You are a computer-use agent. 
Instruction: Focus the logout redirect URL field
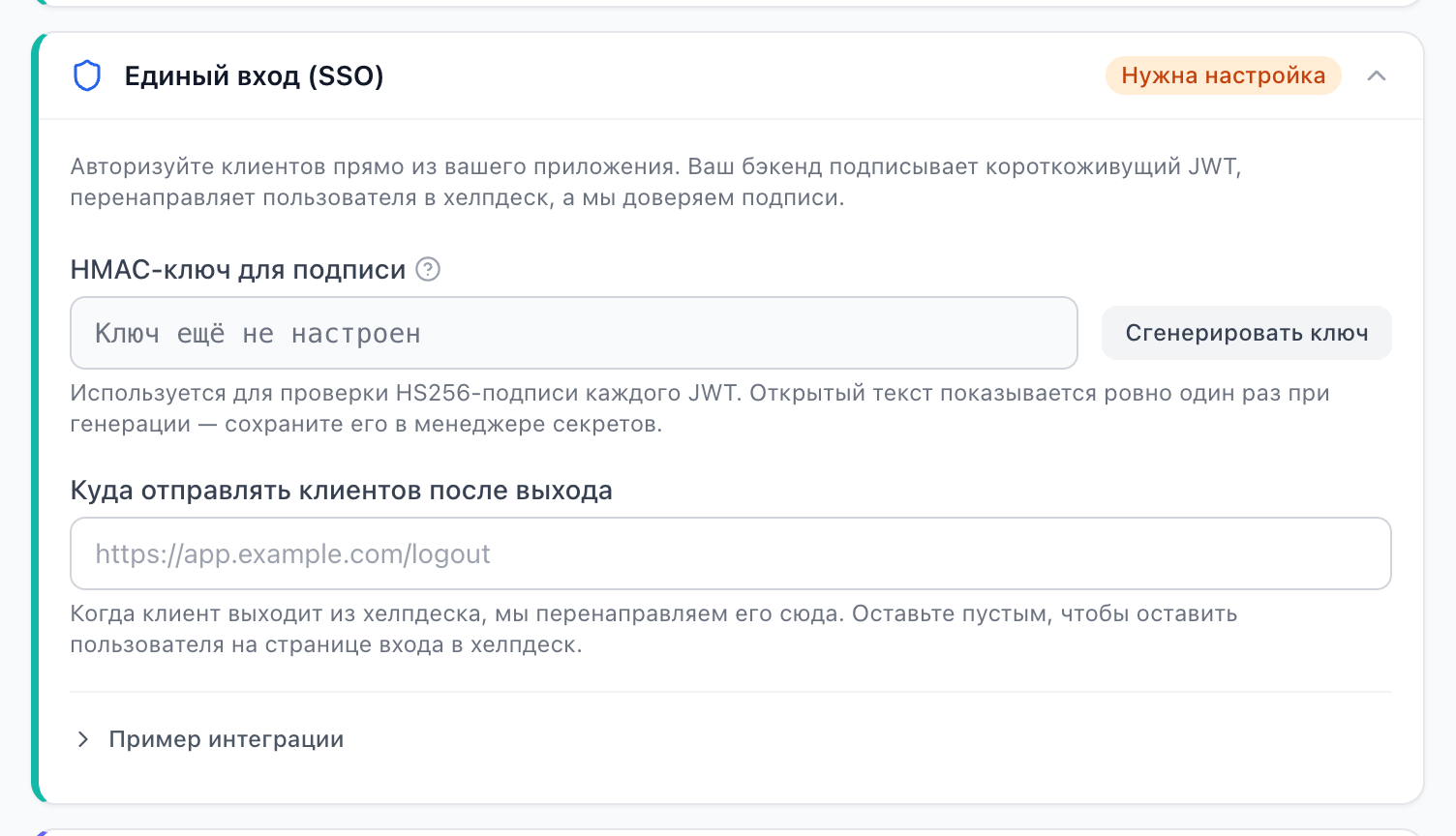[731, 553]
